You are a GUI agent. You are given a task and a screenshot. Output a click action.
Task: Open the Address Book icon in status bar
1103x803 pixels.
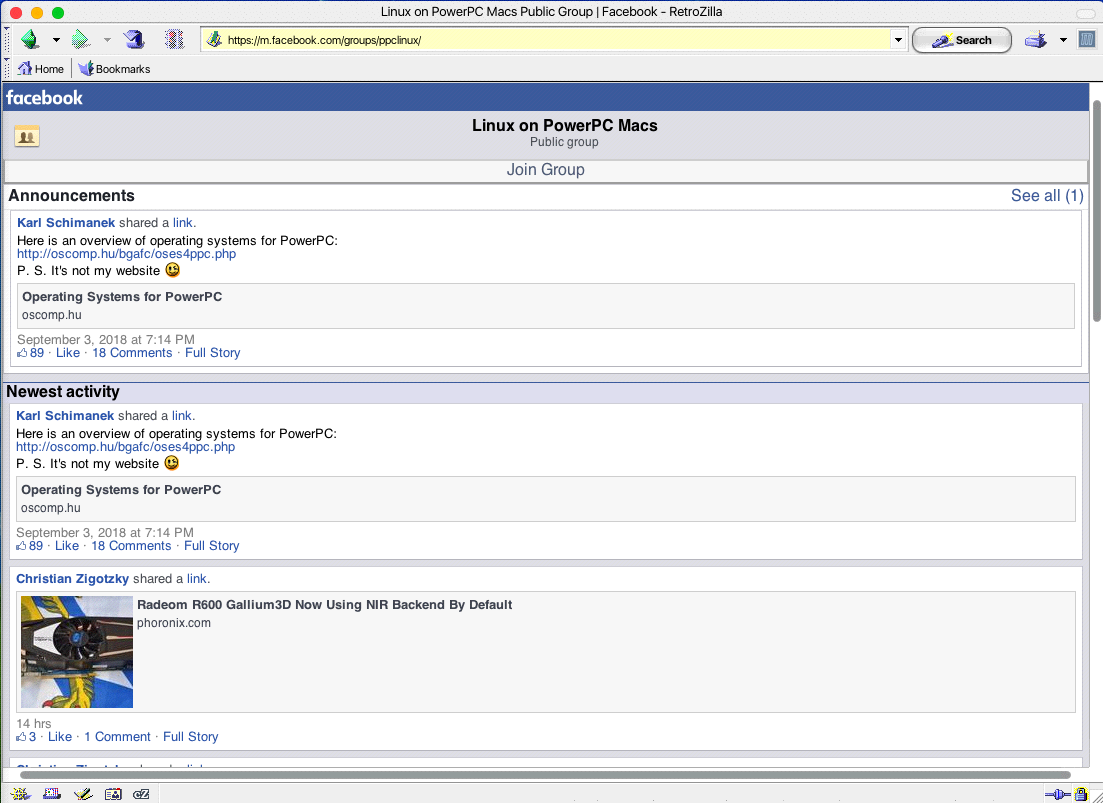[113, 794]
